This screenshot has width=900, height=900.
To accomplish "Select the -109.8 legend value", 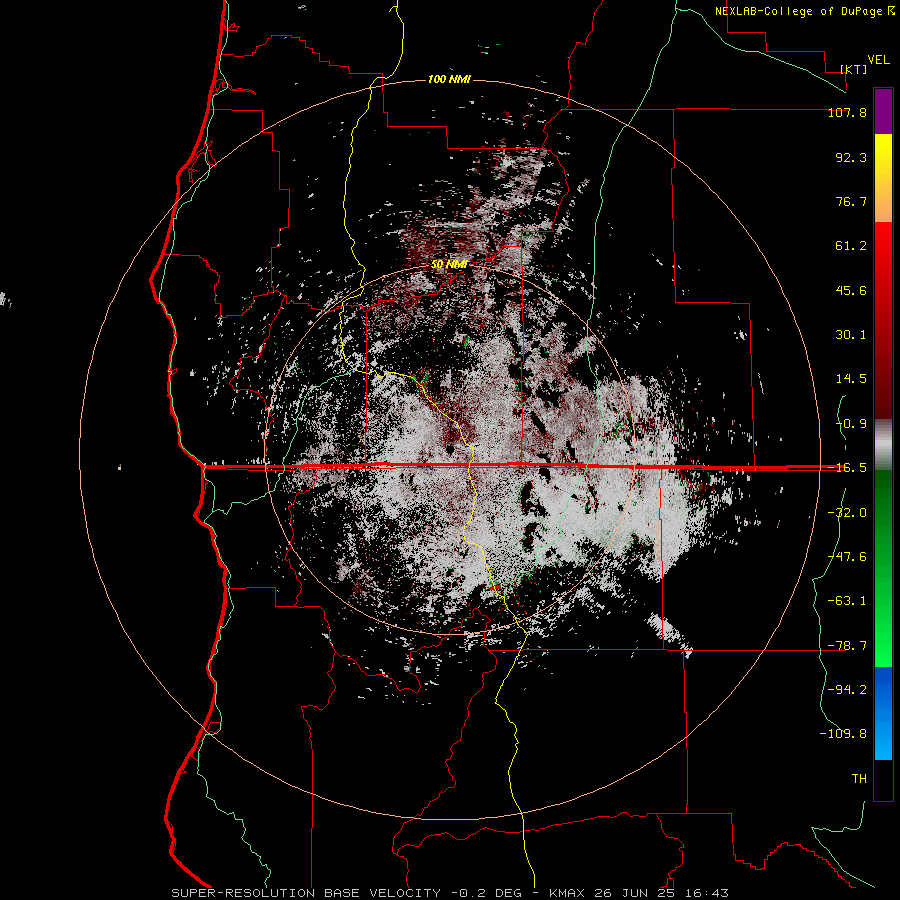I will pos(843,734).
